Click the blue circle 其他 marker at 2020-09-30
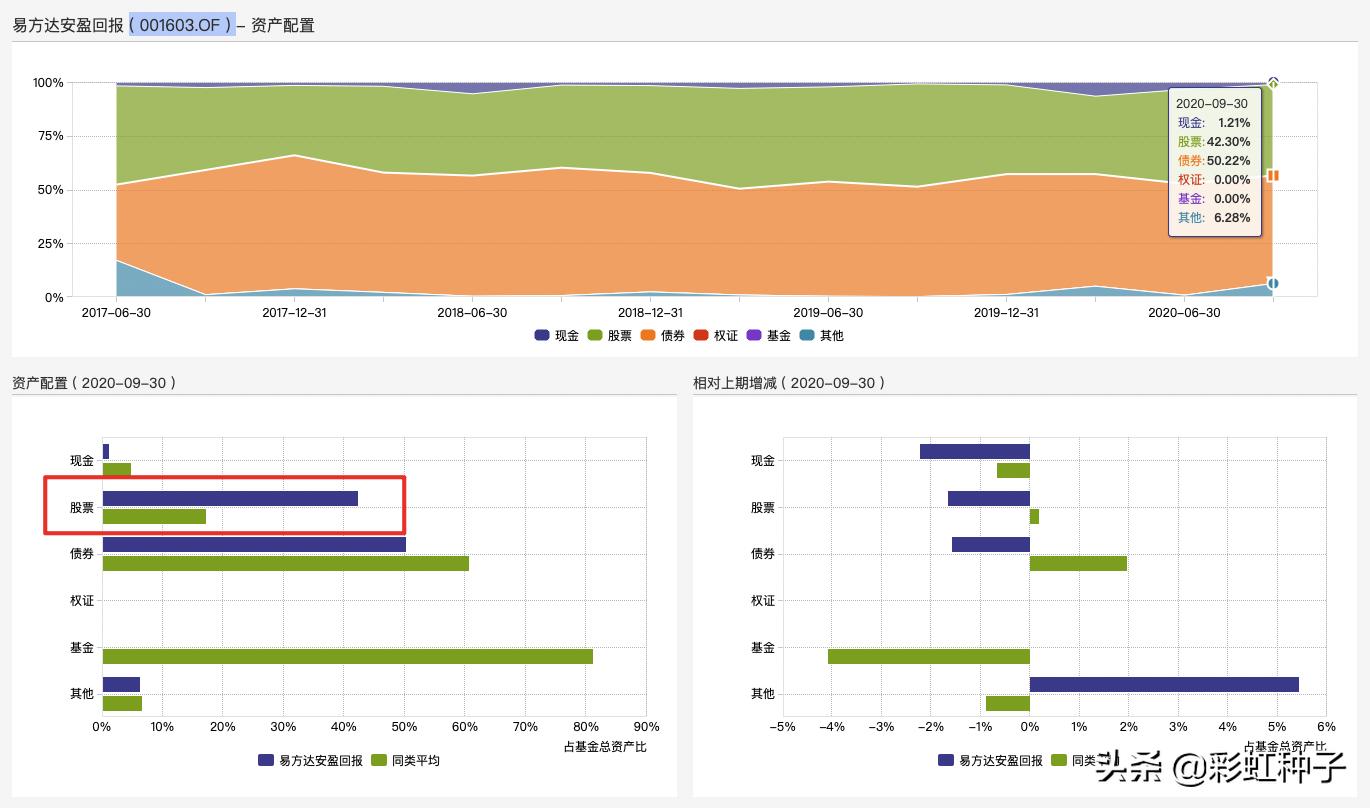 click(1273, 283)
